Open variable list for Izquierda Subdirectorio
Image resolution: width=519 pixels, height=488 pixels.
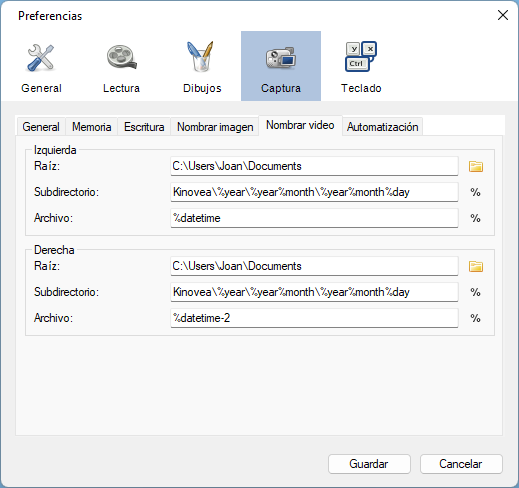[475, 192]
